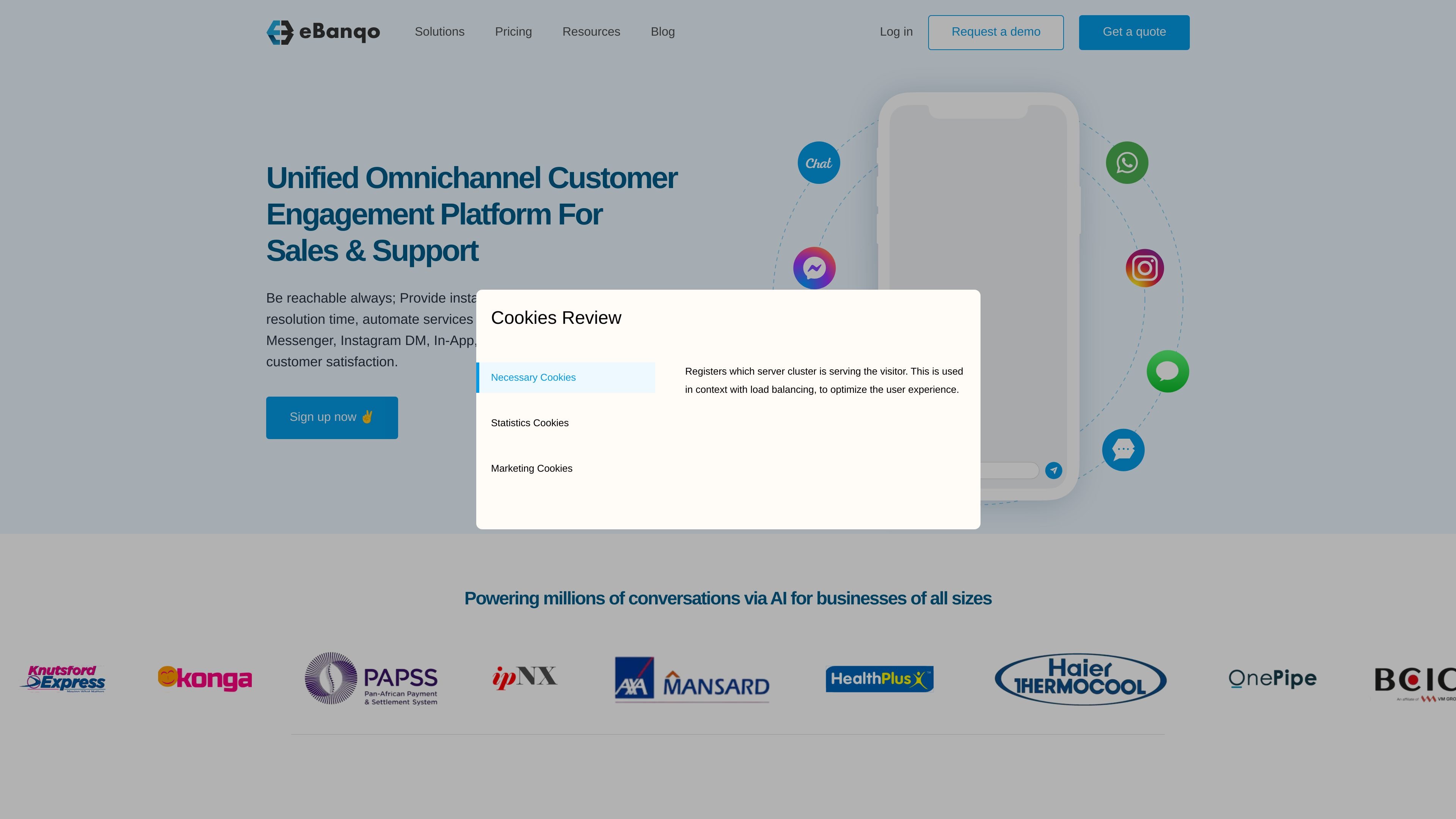The image size is (1456, 819).
Task: Click the 'Unified Omnichannel Customer' hero headline
Action: point(472,214)
